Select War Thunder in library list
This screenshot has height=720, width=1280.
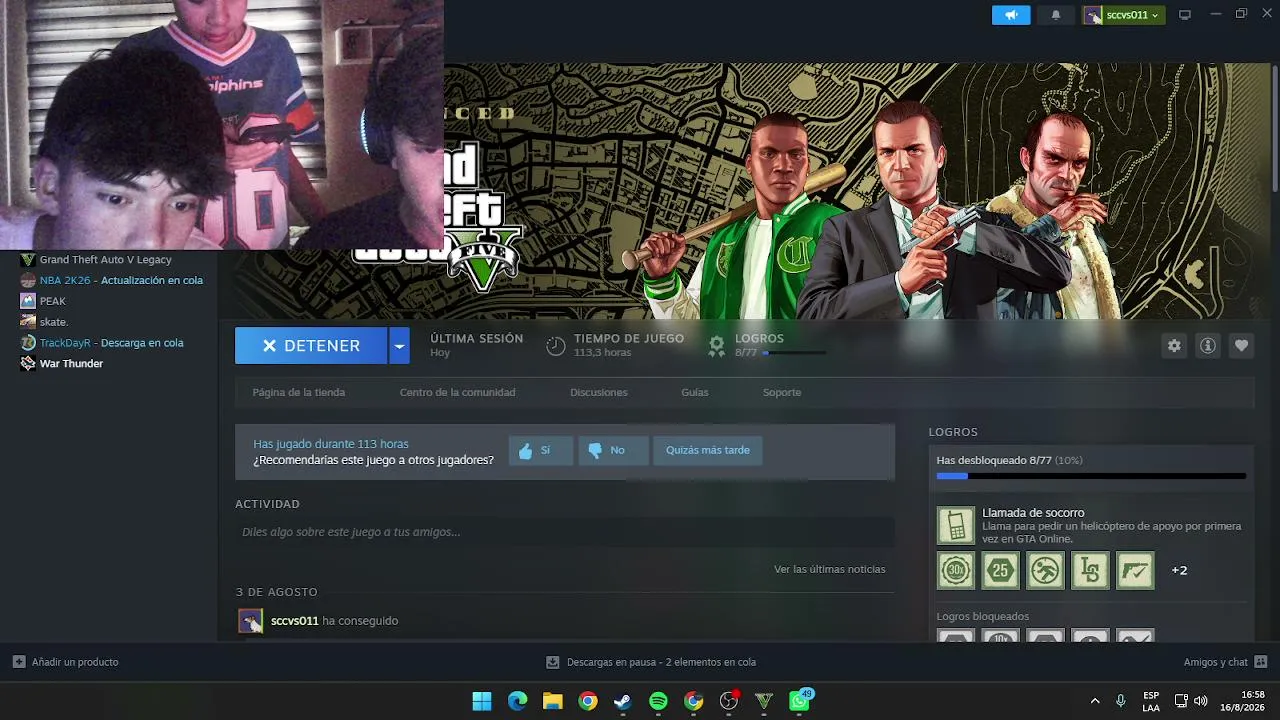tap(71, 364)
